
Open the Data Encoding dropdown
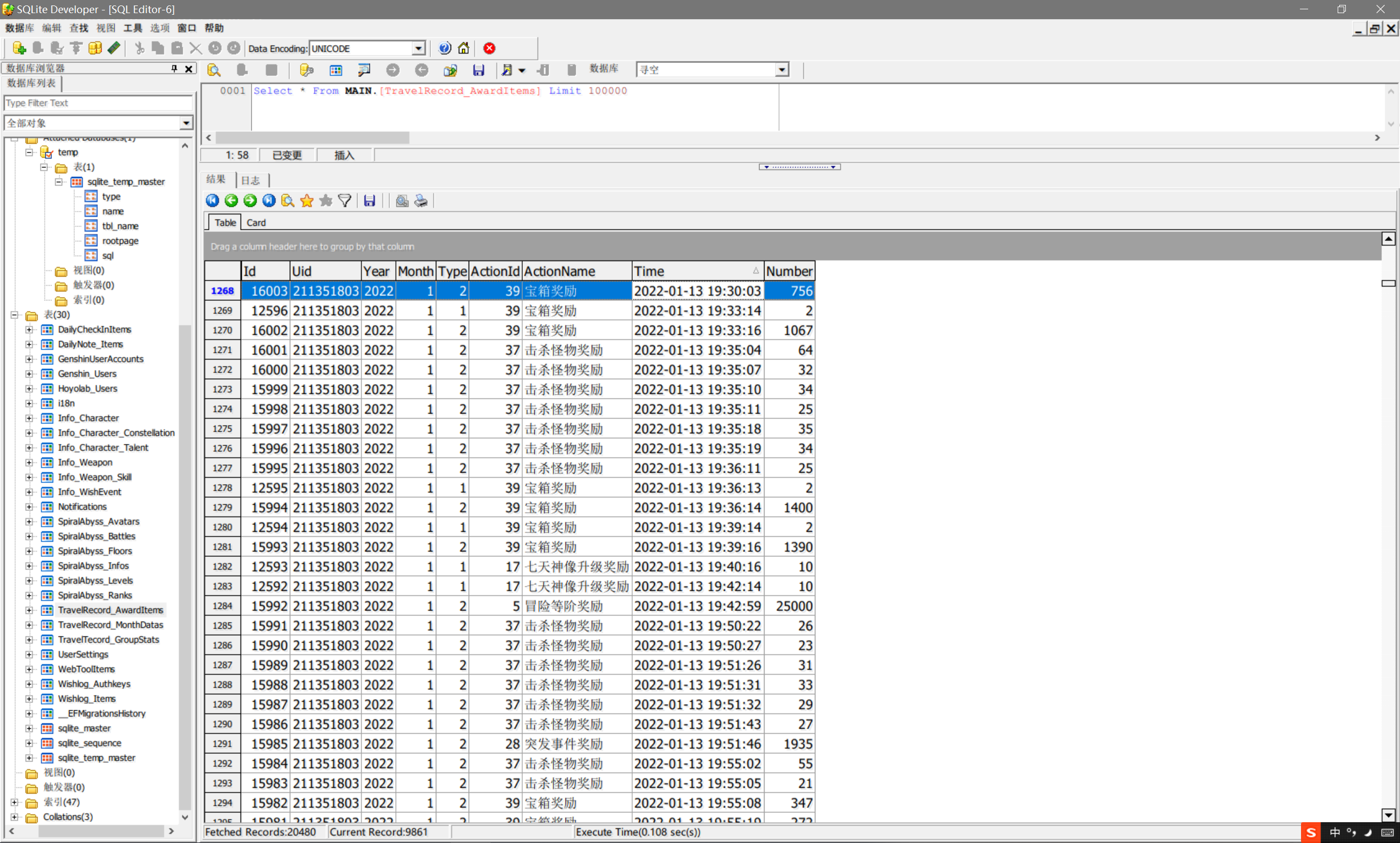(418, 48)
